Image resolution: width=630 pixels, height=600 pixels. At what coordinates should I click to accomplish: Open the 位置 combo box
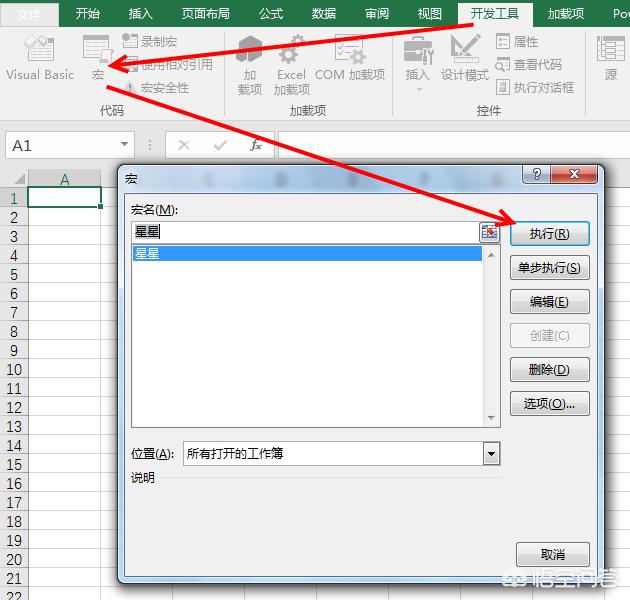point(342,454)
